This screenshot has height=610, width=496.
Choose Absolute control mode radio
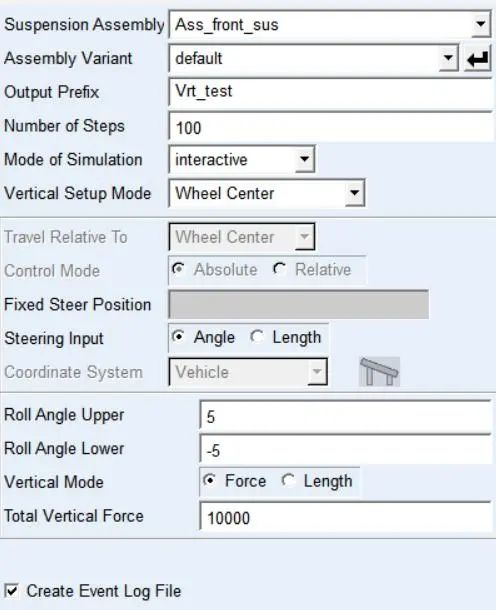(179, 269)
